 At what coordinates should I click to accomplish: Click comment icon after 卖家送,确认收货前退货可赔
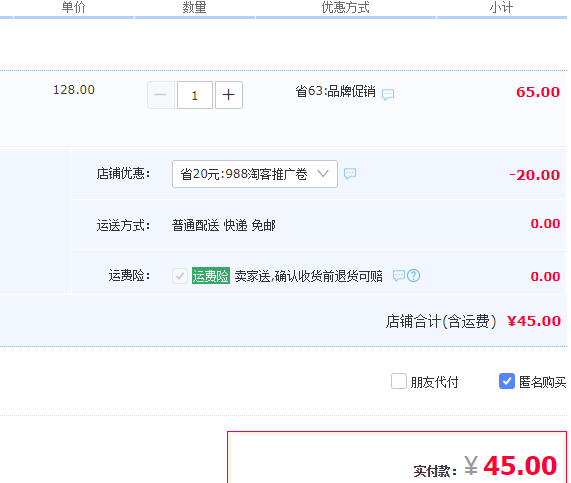[399, 275]
